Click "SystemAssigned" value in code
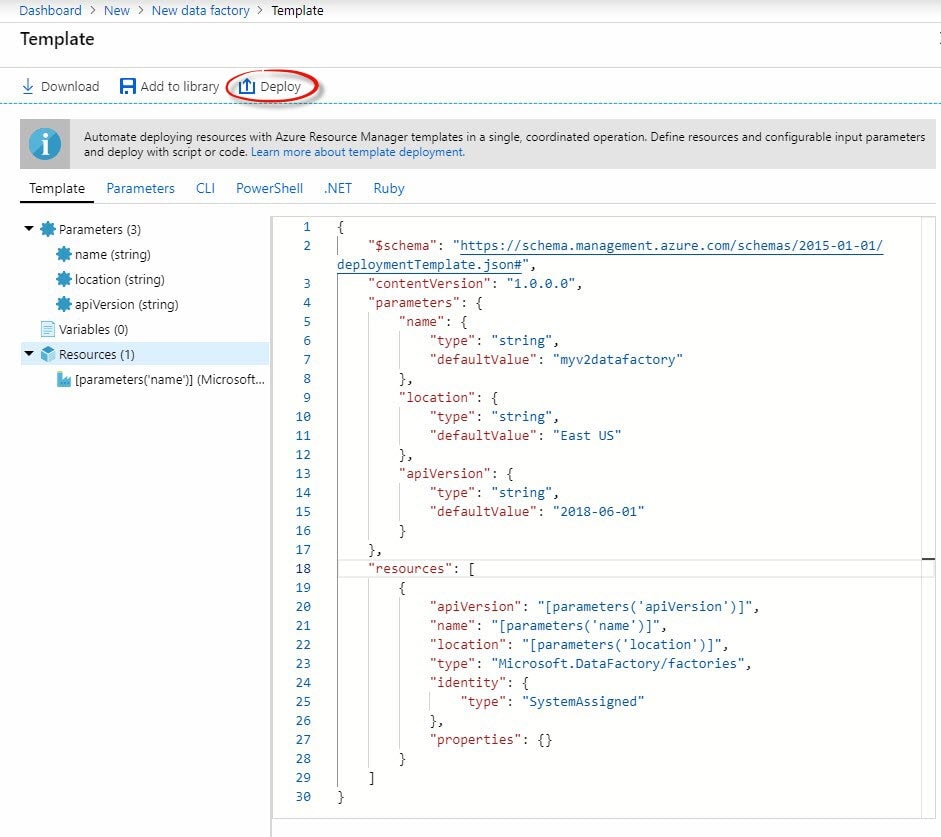This screenshot has width=941, height=837. tap(583, 701)
